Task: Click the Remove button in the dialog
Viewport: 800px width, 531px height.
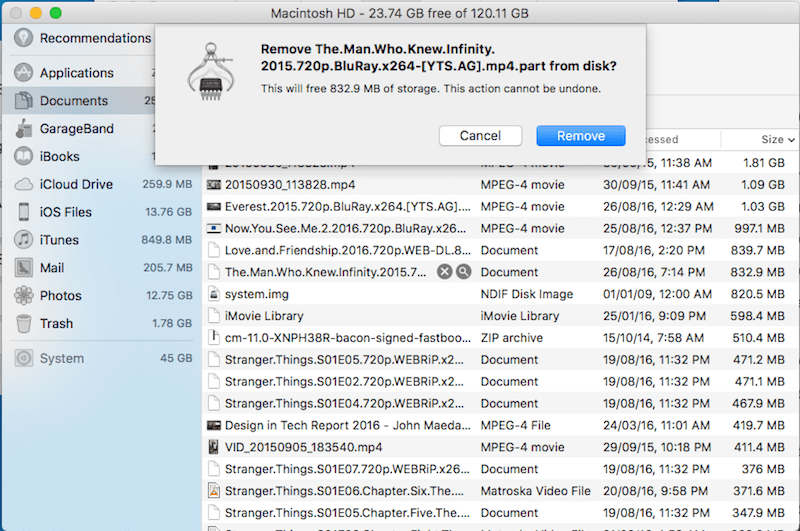Action: pyautogui.click(x=580, y=136)
